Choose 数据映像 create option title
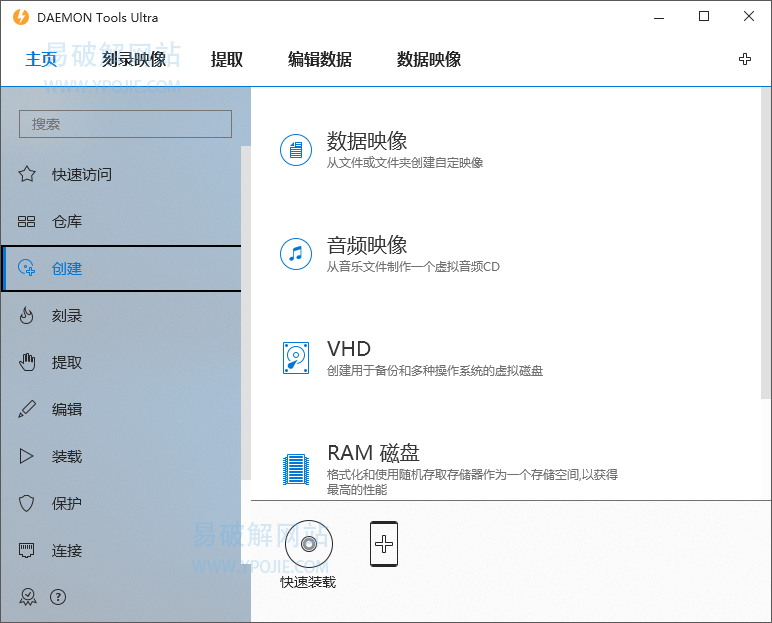Screen dimensions: 772x623 [x=367, y=141]
